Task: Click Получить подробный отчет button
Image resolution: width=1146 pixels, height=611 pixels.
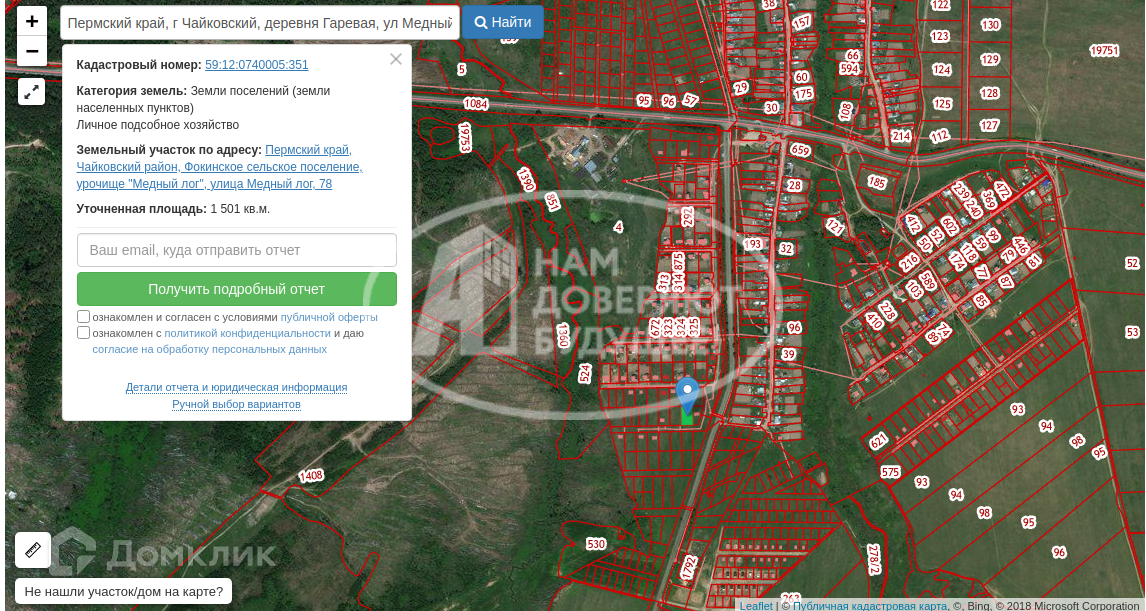Action: pos(237,289)
